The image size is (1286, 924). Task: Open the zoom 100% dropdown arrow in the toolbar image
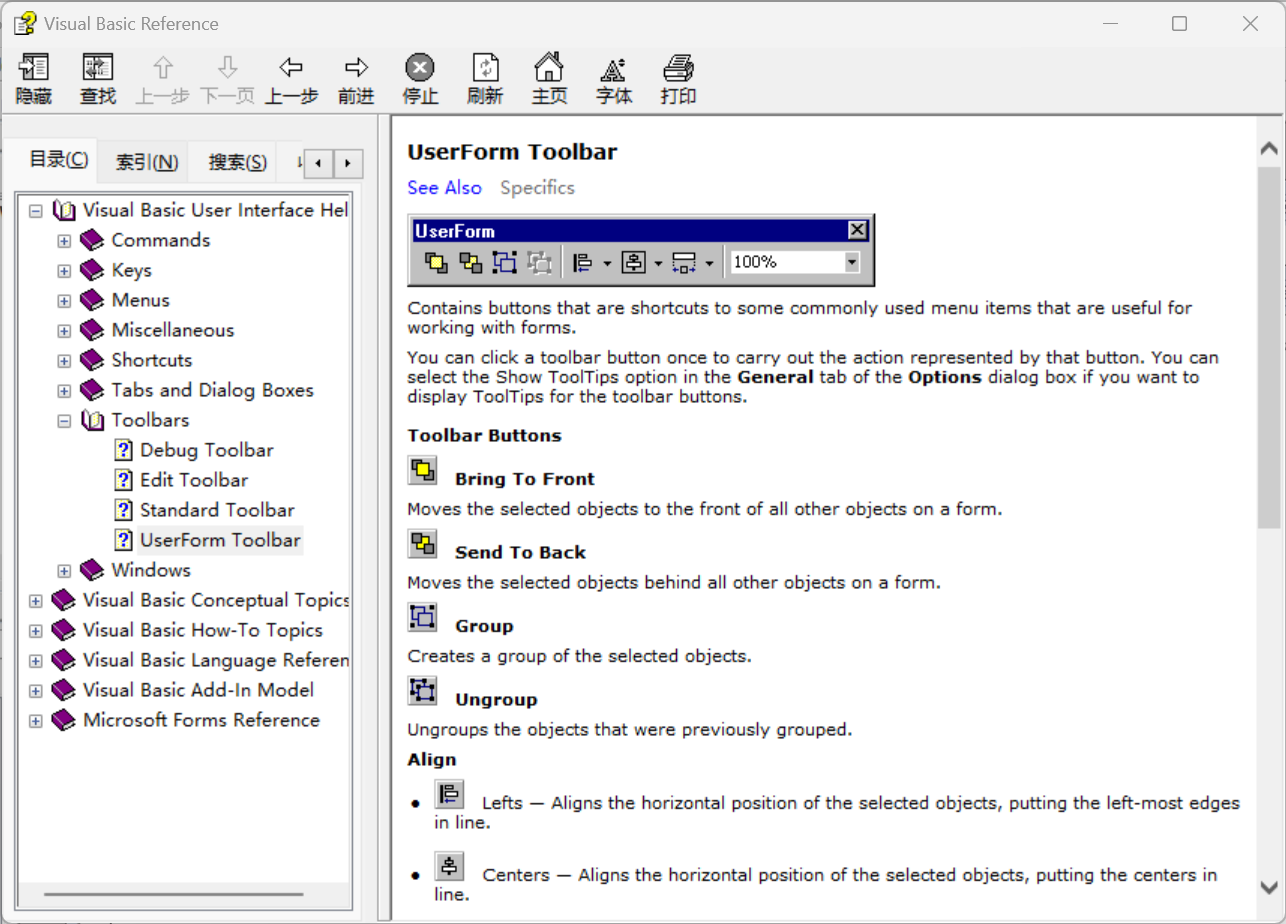pos(852,262)
